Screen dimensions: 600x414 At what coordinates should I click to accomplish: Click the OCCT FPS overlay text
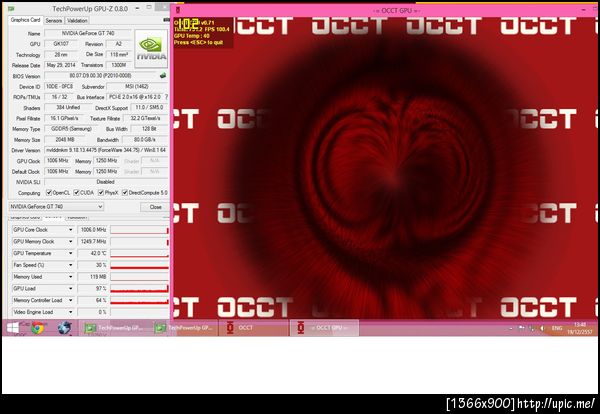[217, 29]
